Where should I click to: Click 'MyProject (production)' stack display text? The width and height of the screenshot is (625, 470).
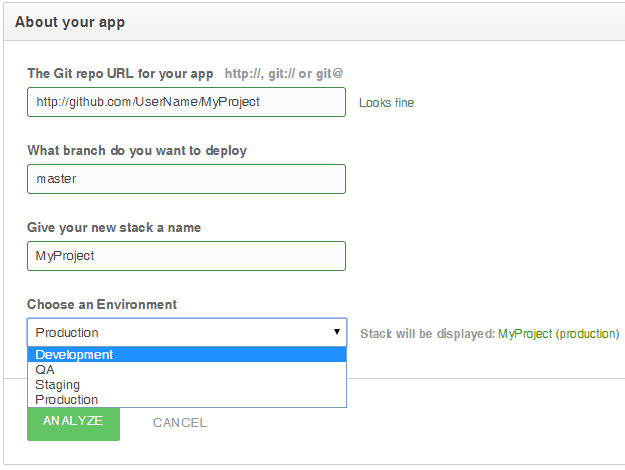tap(558, 334)
